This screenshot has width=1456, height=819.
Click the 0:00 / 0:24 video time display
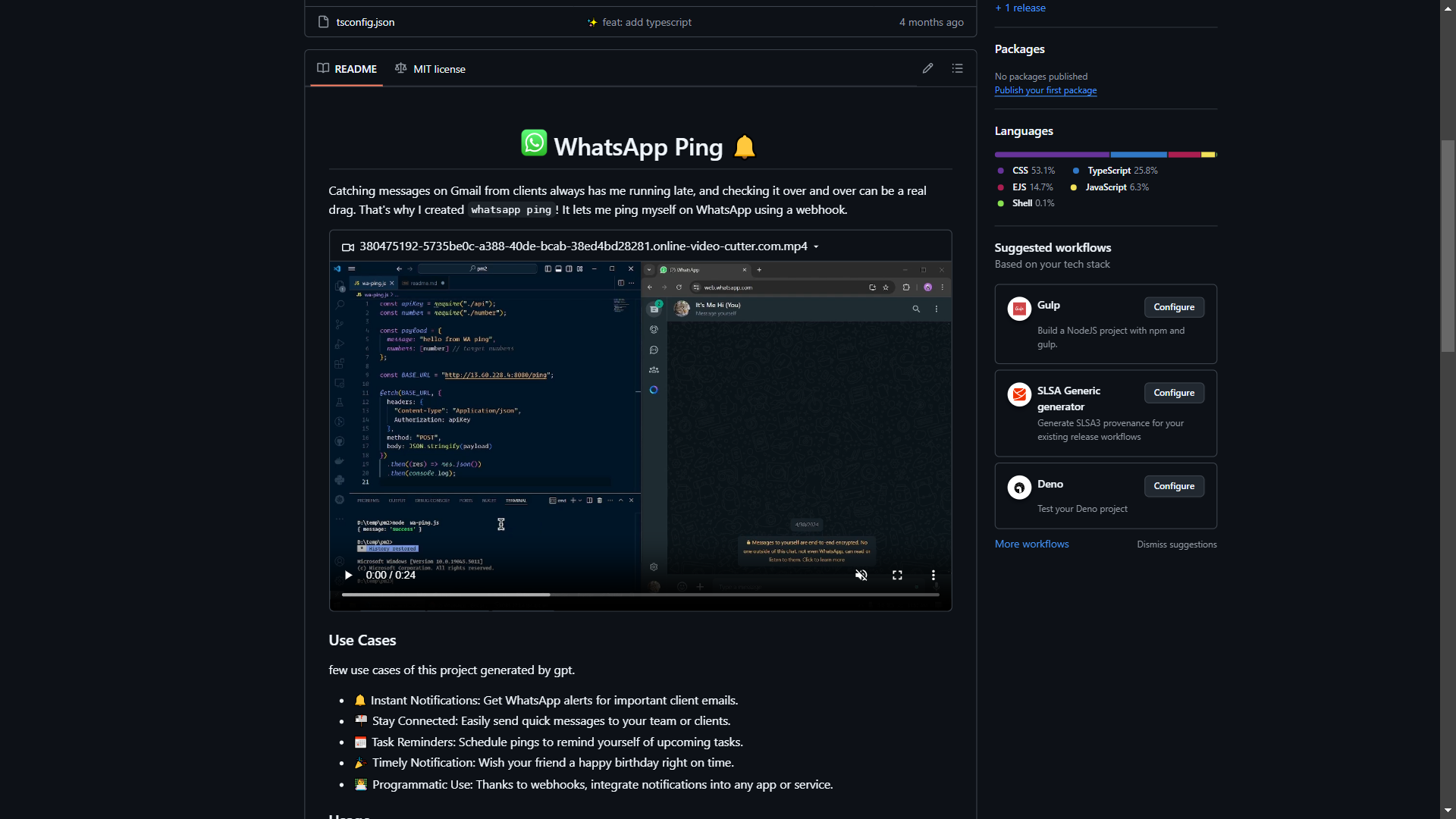point(391,575)
